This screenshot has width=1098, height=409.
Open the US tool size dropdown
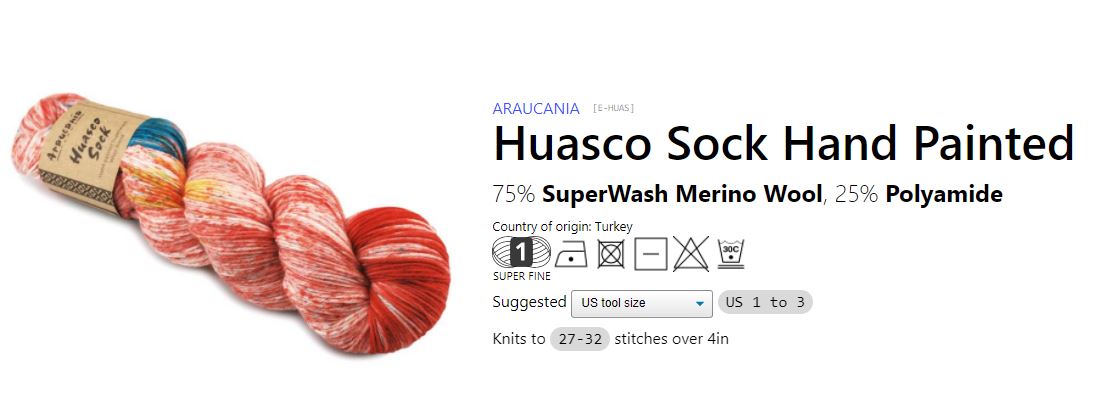tap(642, 303)
